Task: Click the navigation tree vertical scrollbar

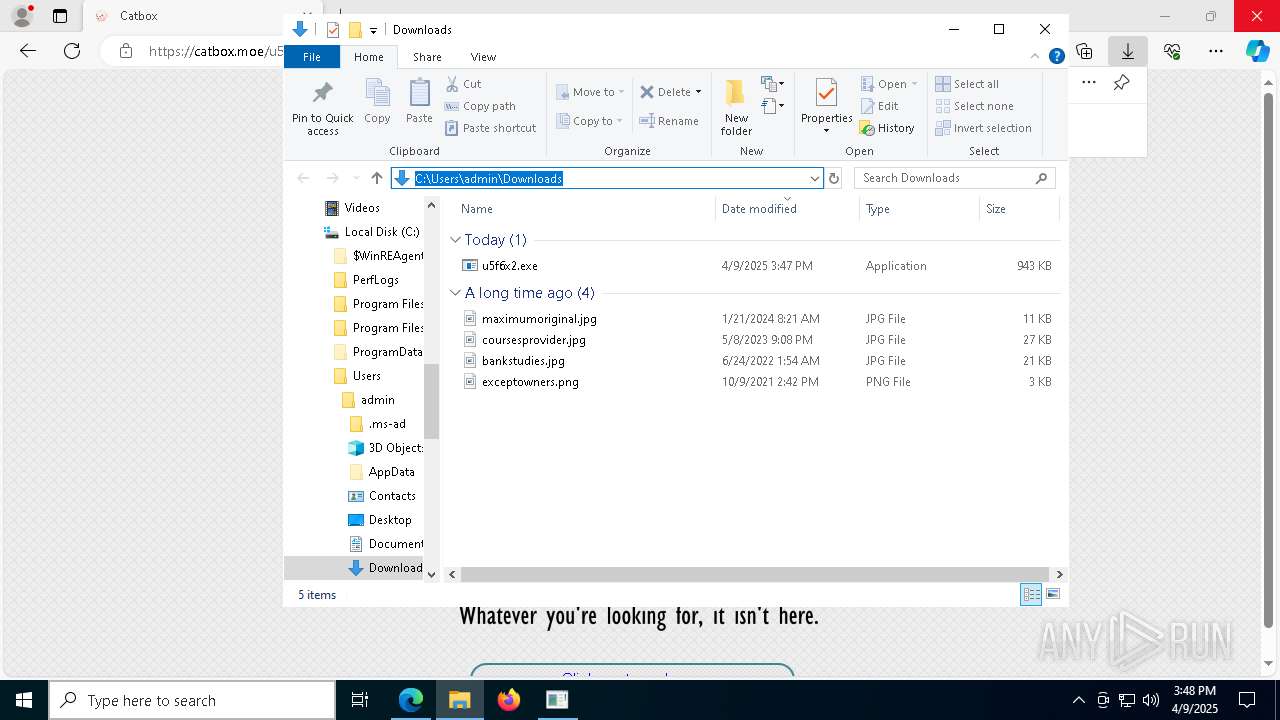Action: (432, 402)
